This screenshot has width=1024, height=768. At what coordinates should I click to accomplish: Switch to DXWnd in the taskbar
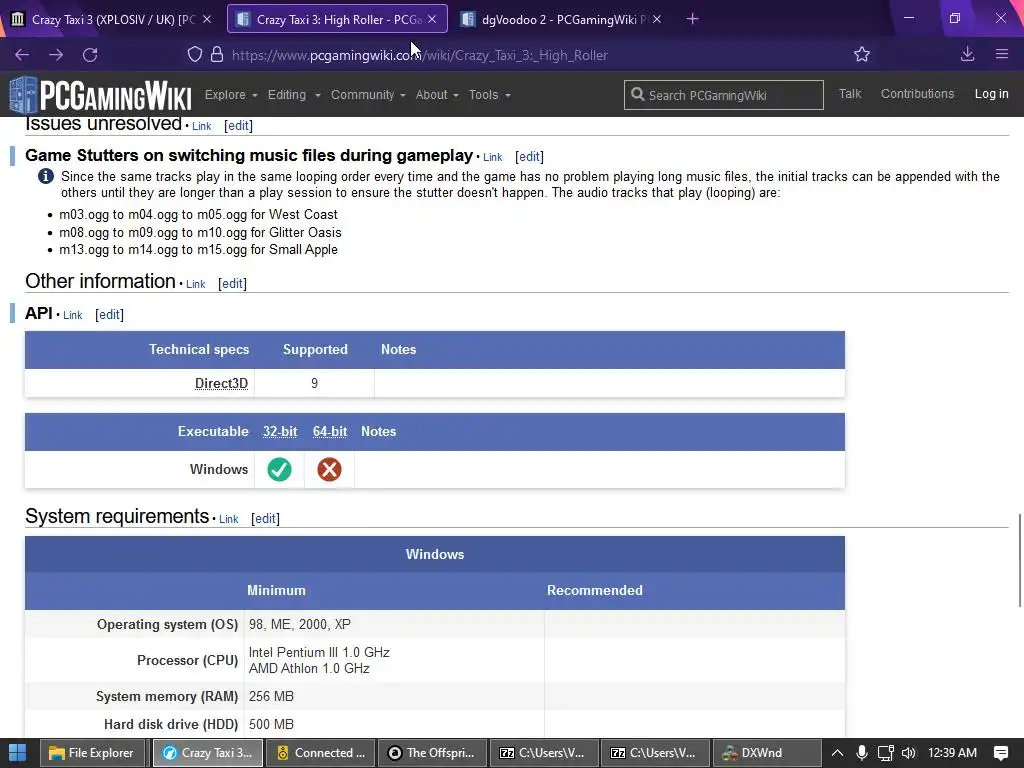pos(767,753)
